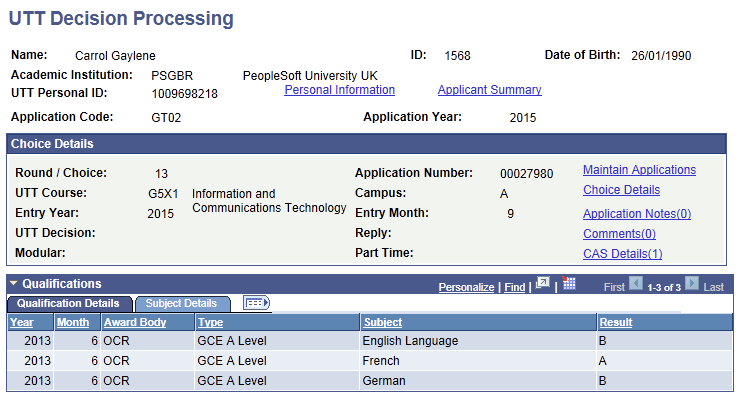
Task: Click GCE A Level in the French row
Action: click(232, 360)
